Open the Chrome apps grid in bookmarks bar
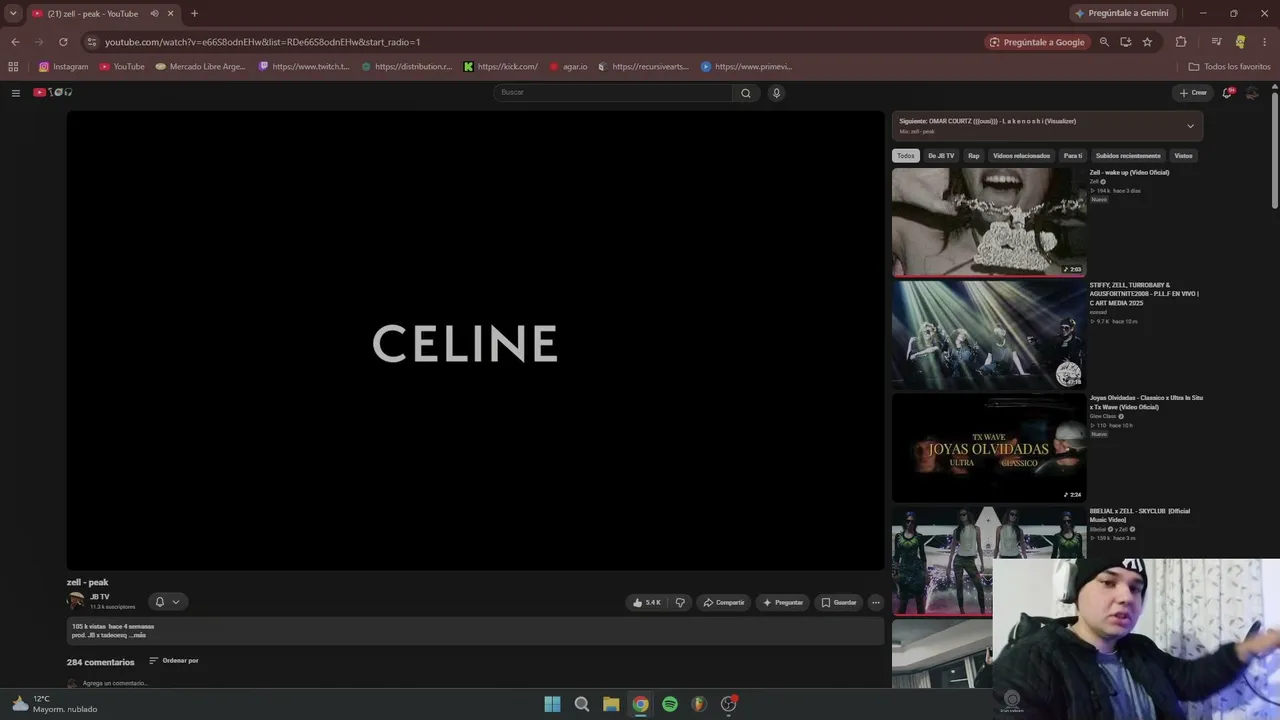Image resolution: width=1280 pixels, height=720 pixels. [13, 67]
